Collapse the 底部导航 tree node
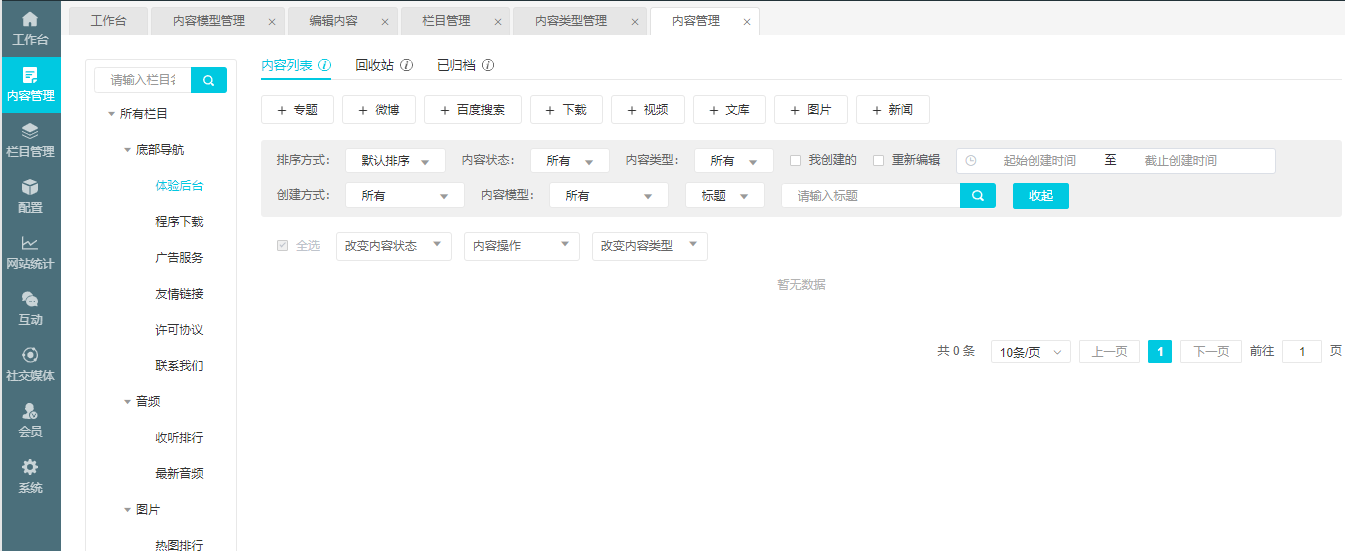1345x551 pixels. point(128,151)
